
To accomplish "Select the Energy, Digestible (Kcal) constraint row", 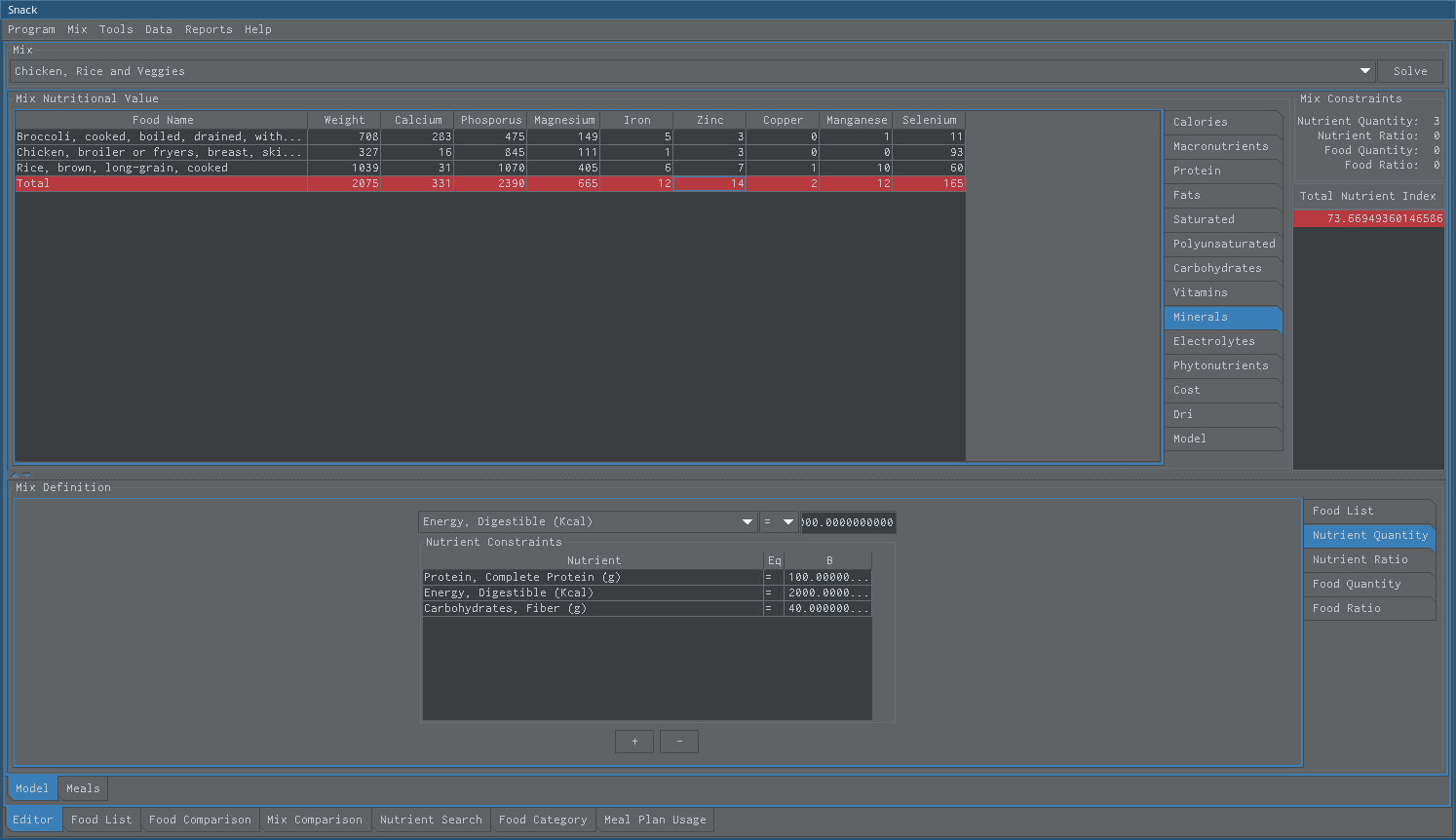I will [647, 592].
